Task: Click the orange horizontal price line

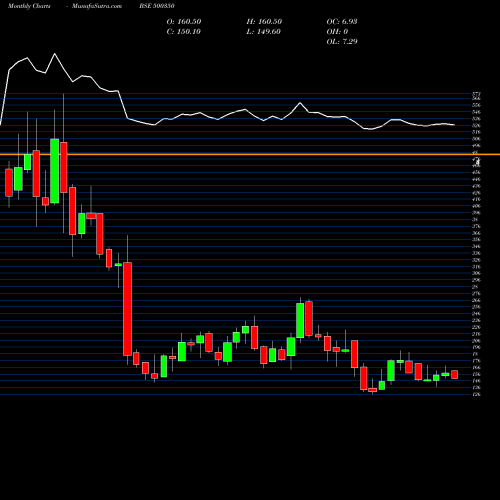Action: [250, 154]
